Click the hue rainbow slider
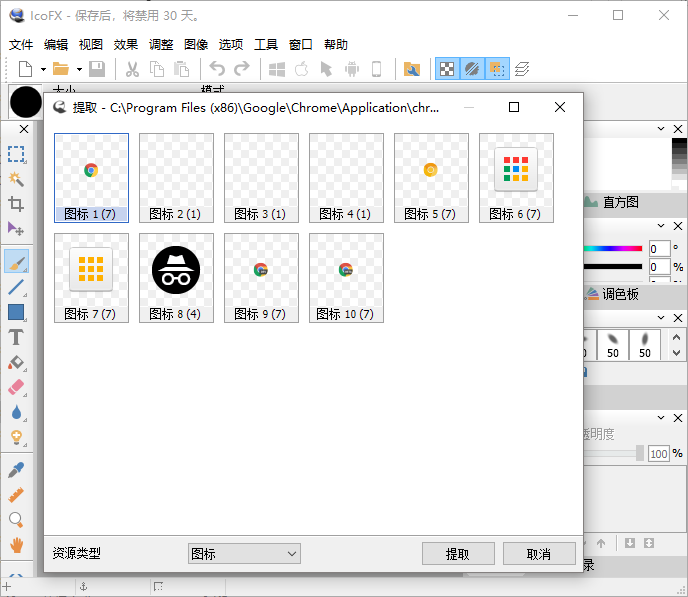The image size is (688, 597). 613,249
